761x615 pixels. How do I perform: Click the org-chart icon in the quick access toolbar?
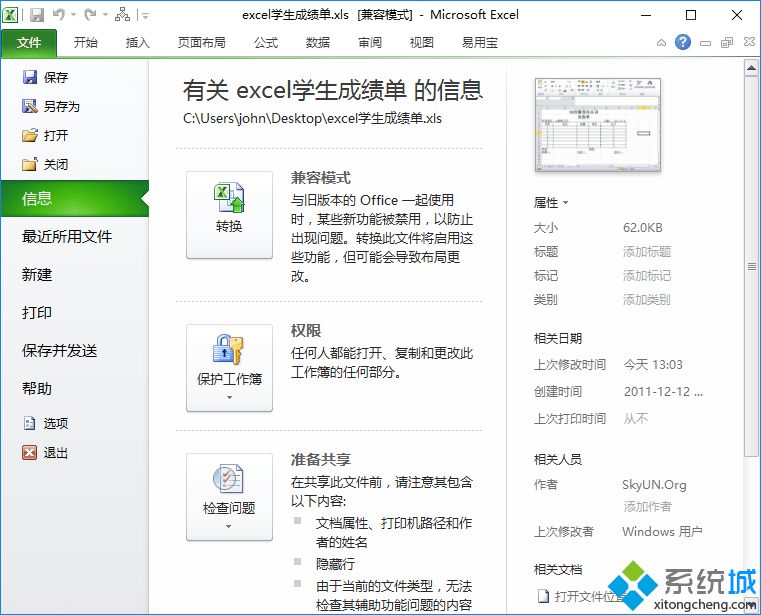click(122, 15)
